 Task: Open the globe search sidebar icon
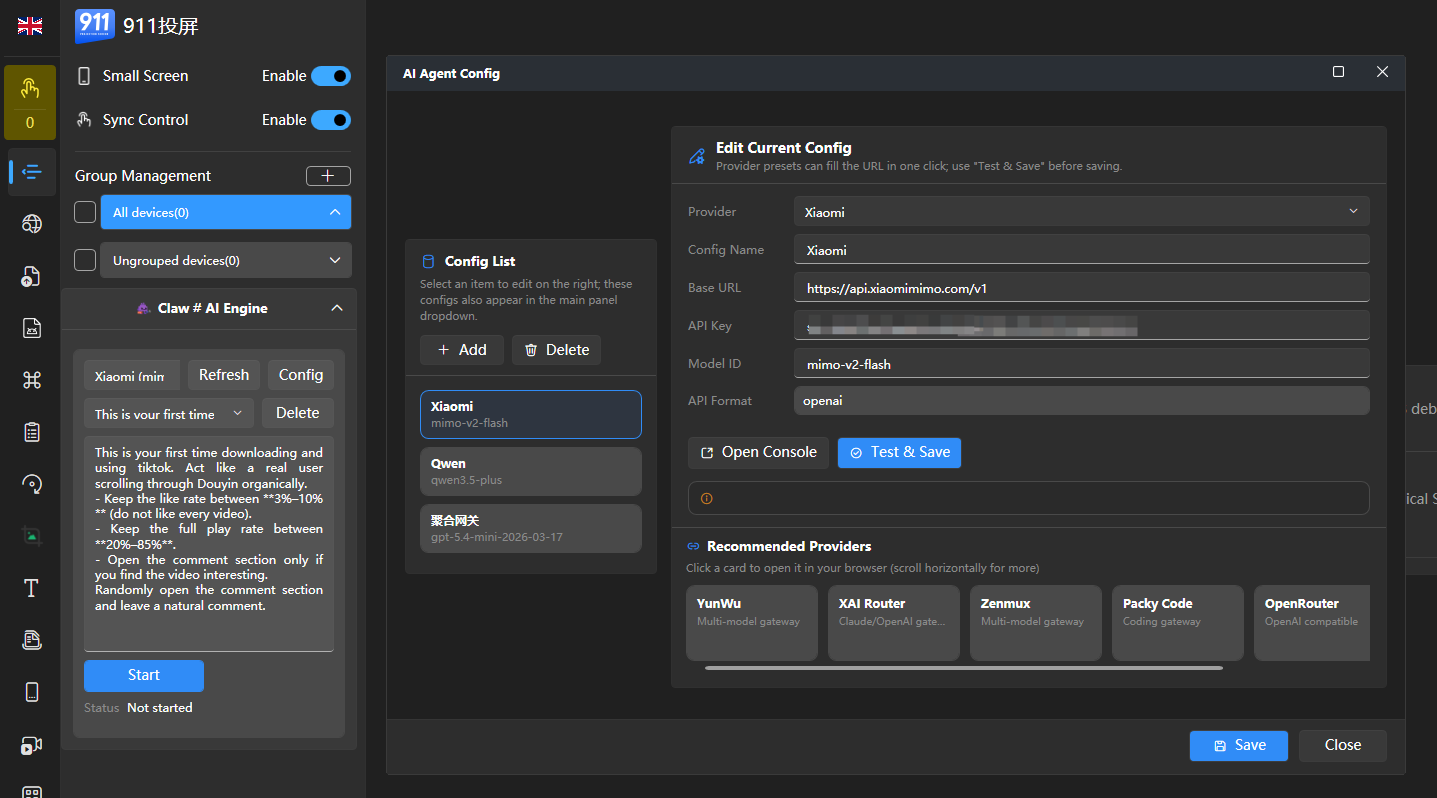[x=32, y=224]
